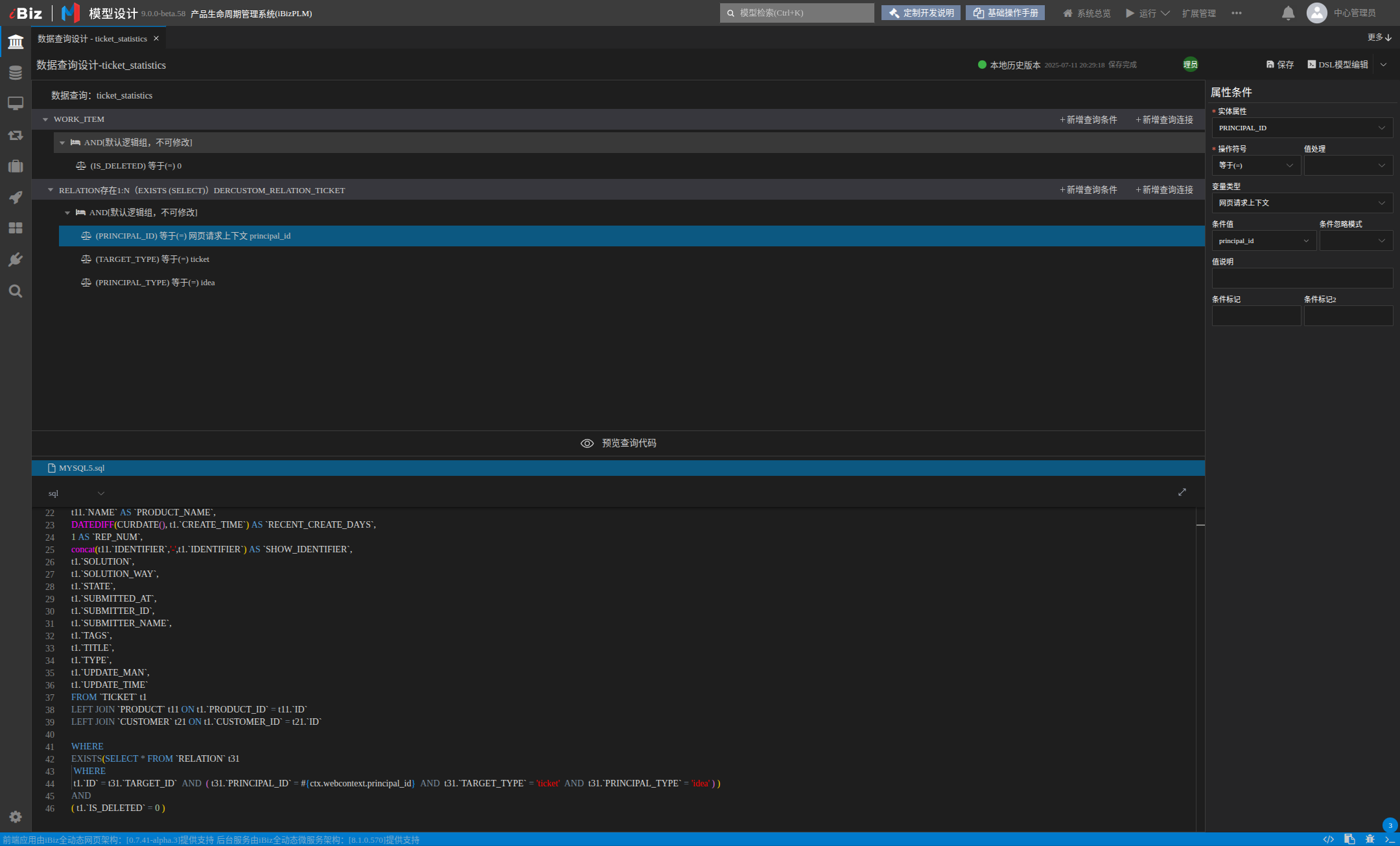The height and width of the screenshot is (846, 1400).
Task: Open the 值处理 dropdown
Action: [1348, 165]
